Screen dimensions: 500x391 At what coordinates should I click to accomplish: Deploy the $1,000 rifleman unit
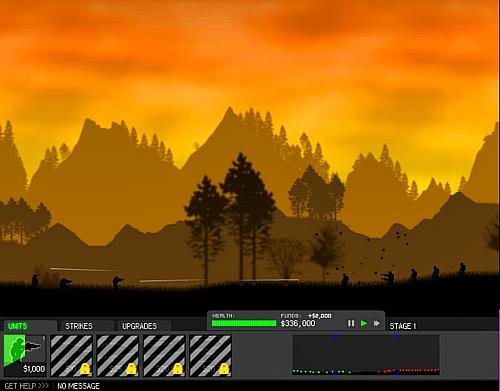coord(25,355)
